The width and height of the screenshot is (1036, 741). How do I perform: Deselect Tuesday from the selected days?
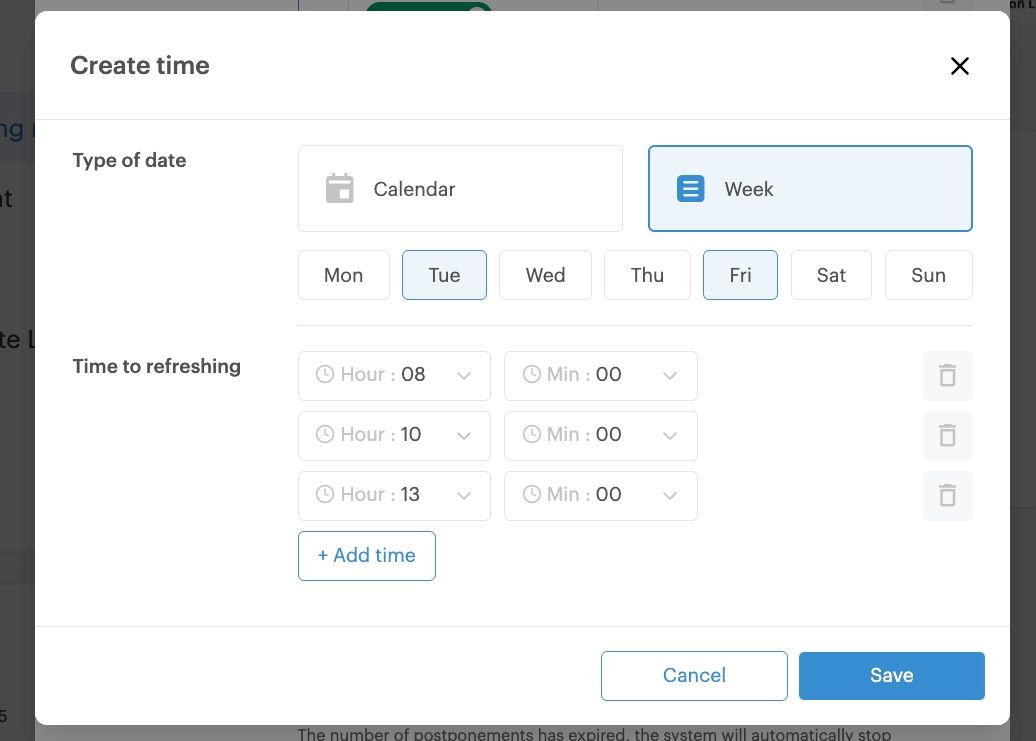click(444, 275)
